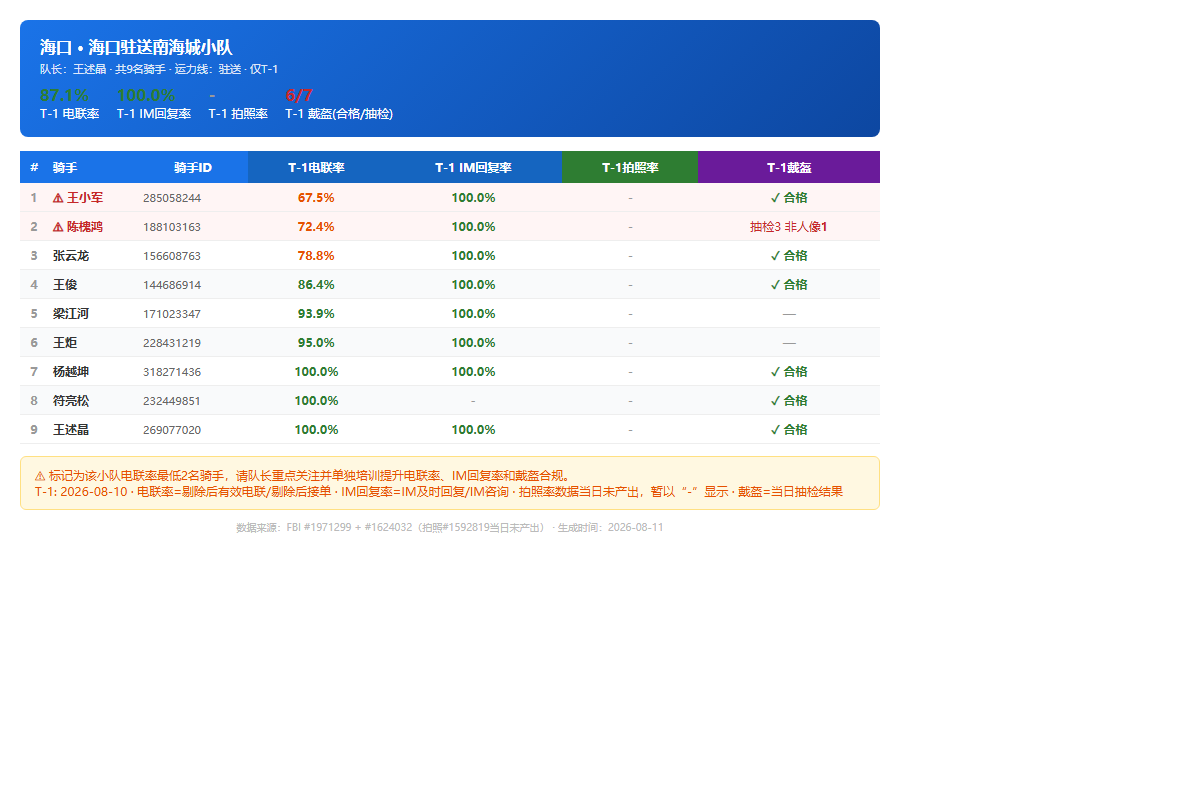Click the 95.0% call rate cell

pyautogui.click(x=316, y=343)
